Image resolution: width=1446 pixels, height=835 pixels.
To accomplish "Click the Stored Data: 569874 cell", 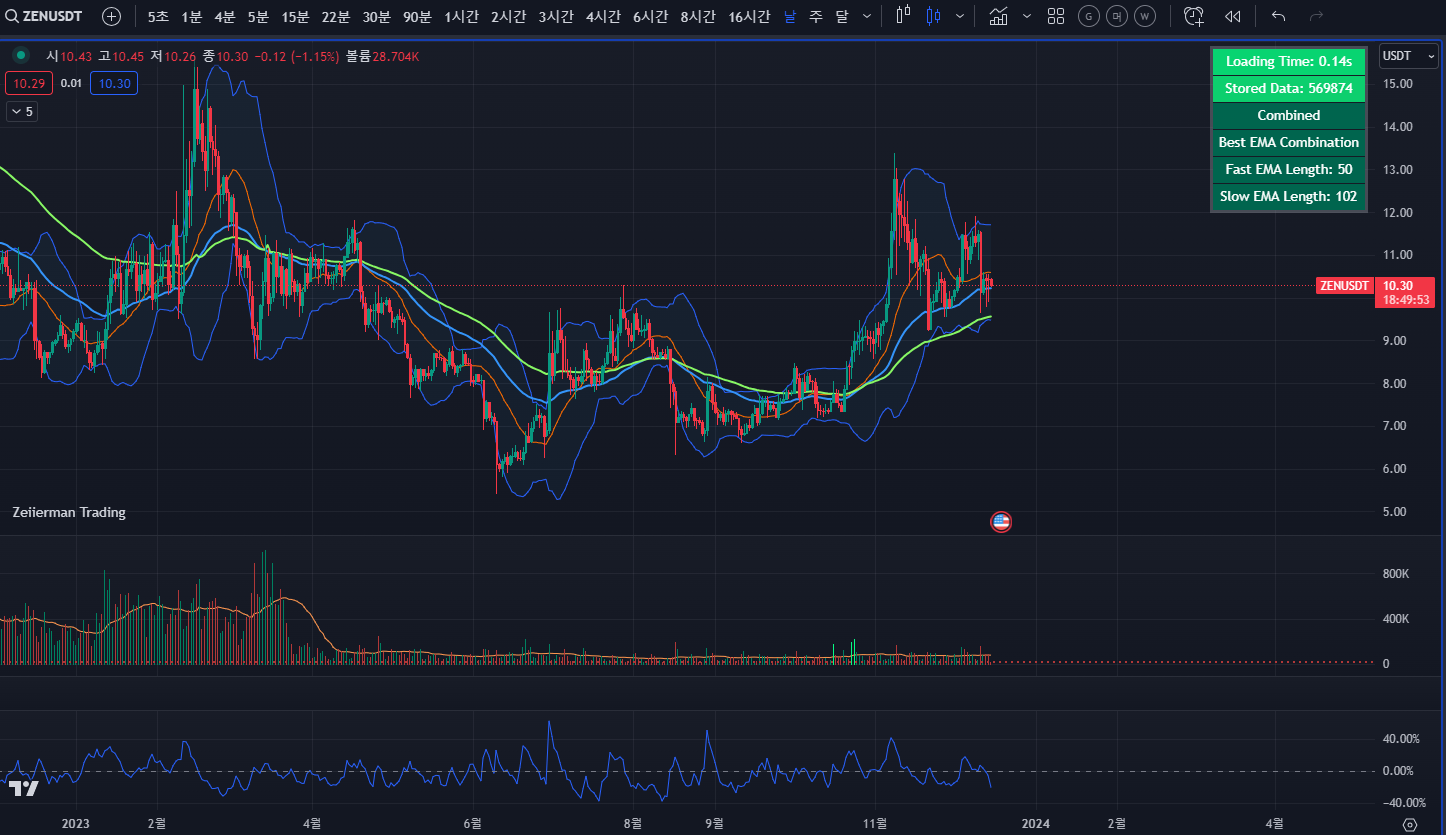I will click(x=1288, y=88).
